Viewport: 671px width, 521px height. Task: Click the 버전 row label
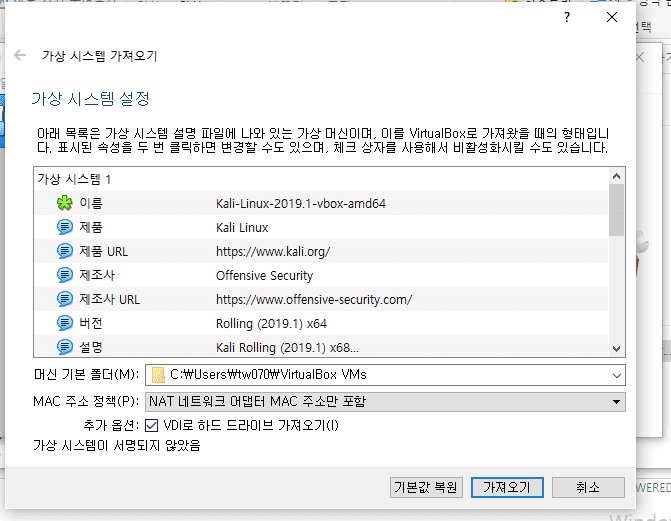(x=91, y=323)
